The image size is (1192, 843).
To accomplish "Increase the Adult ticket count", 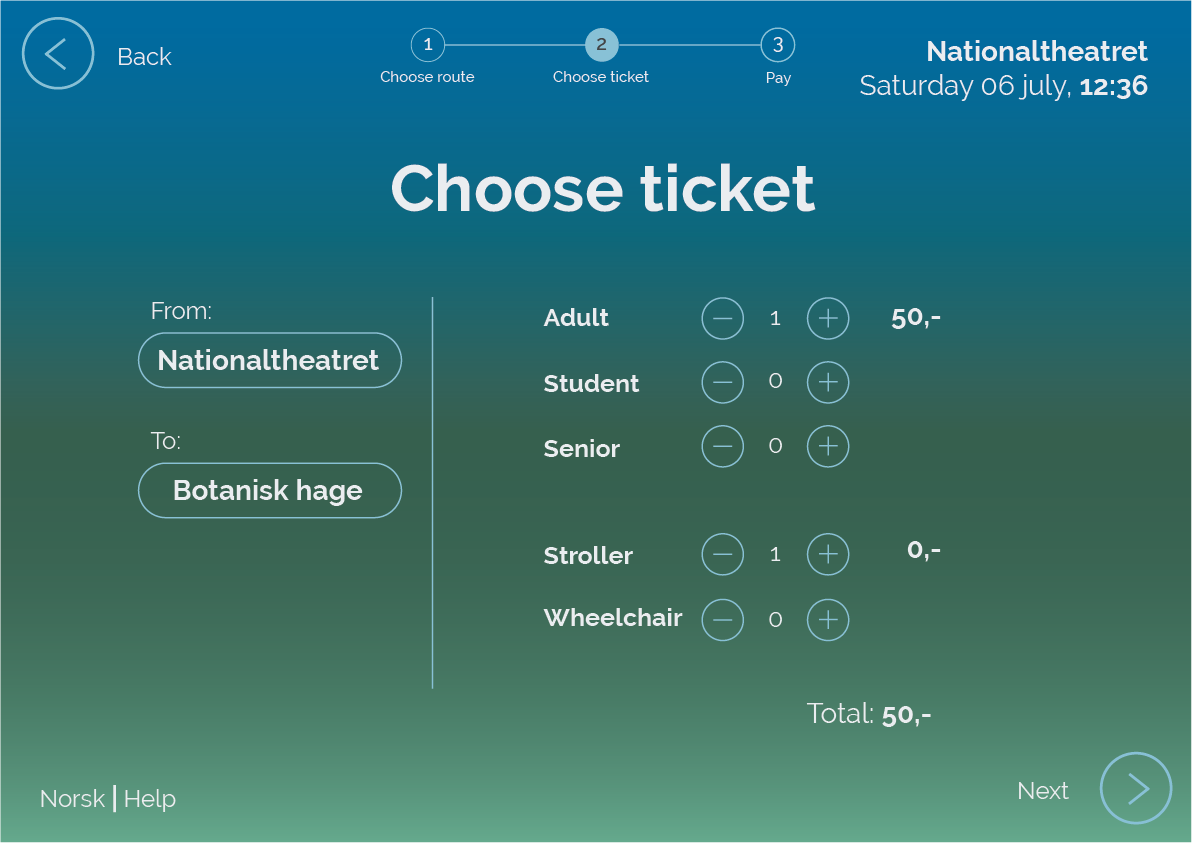I will coord(827,319).
